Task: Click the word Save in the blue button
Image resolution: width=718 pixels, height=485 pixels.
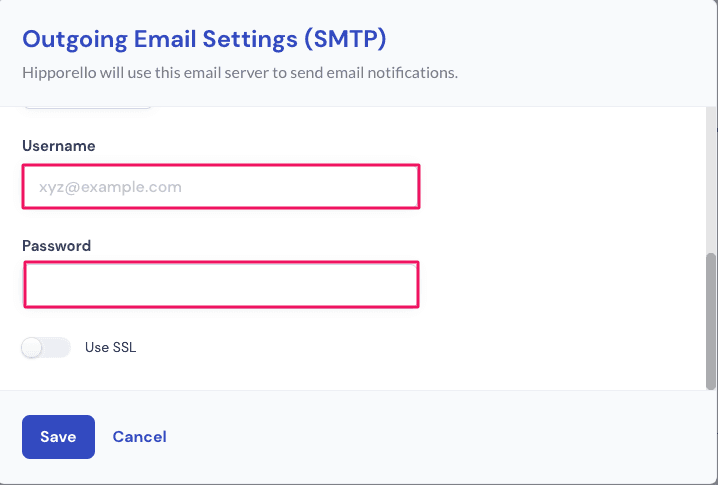Action: (x=58, y=437)
